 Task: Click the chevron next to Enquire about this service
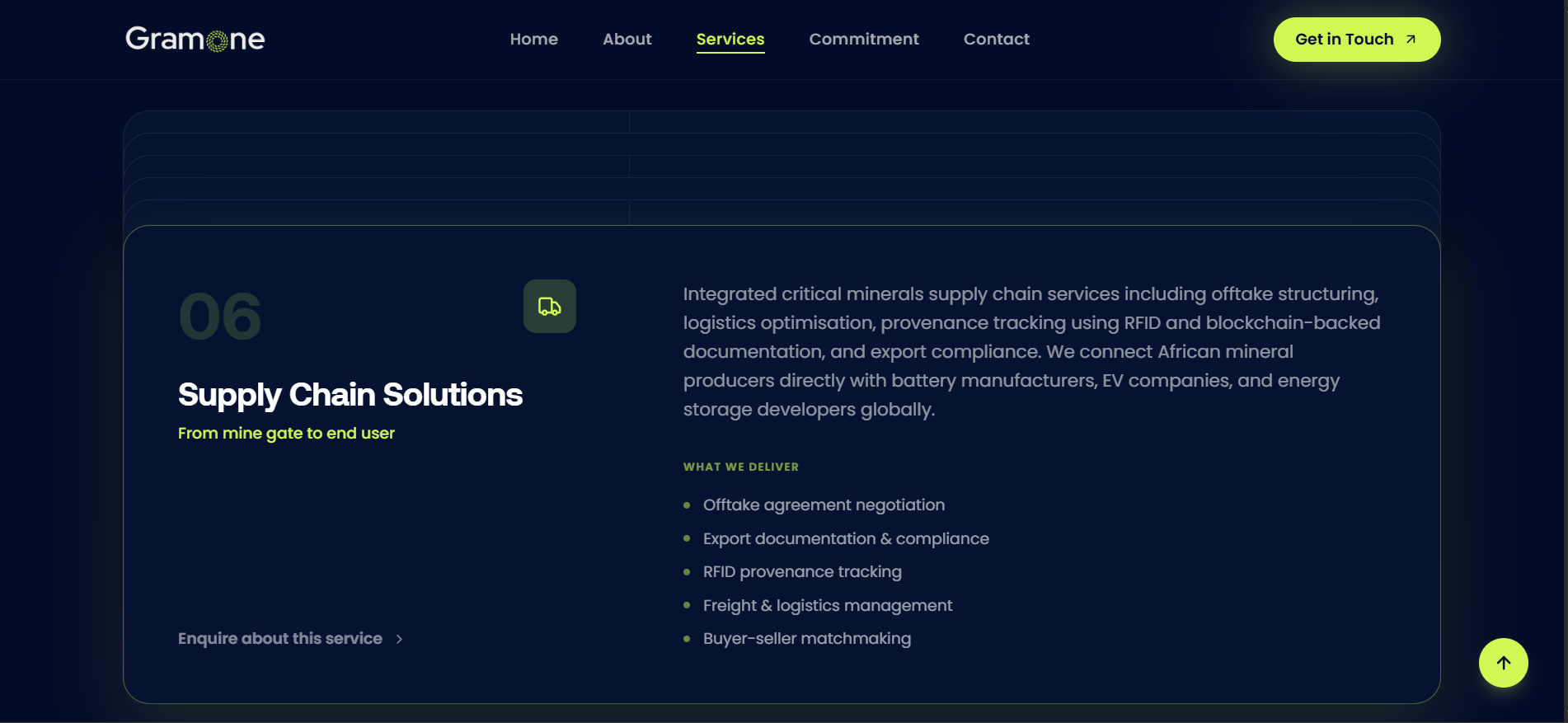pyautogui.click(x=399, y=639)
